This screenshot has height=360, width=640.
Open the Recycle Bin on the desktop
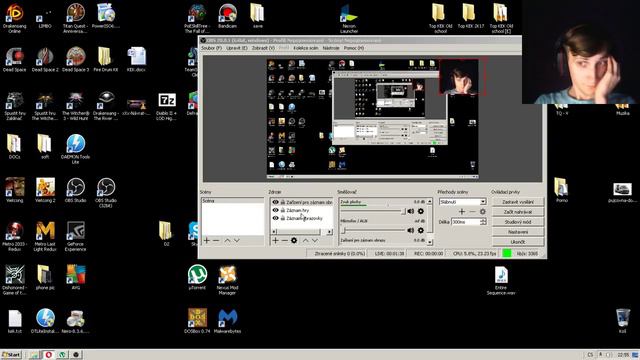pyautogui.click(x=622, y=321)
